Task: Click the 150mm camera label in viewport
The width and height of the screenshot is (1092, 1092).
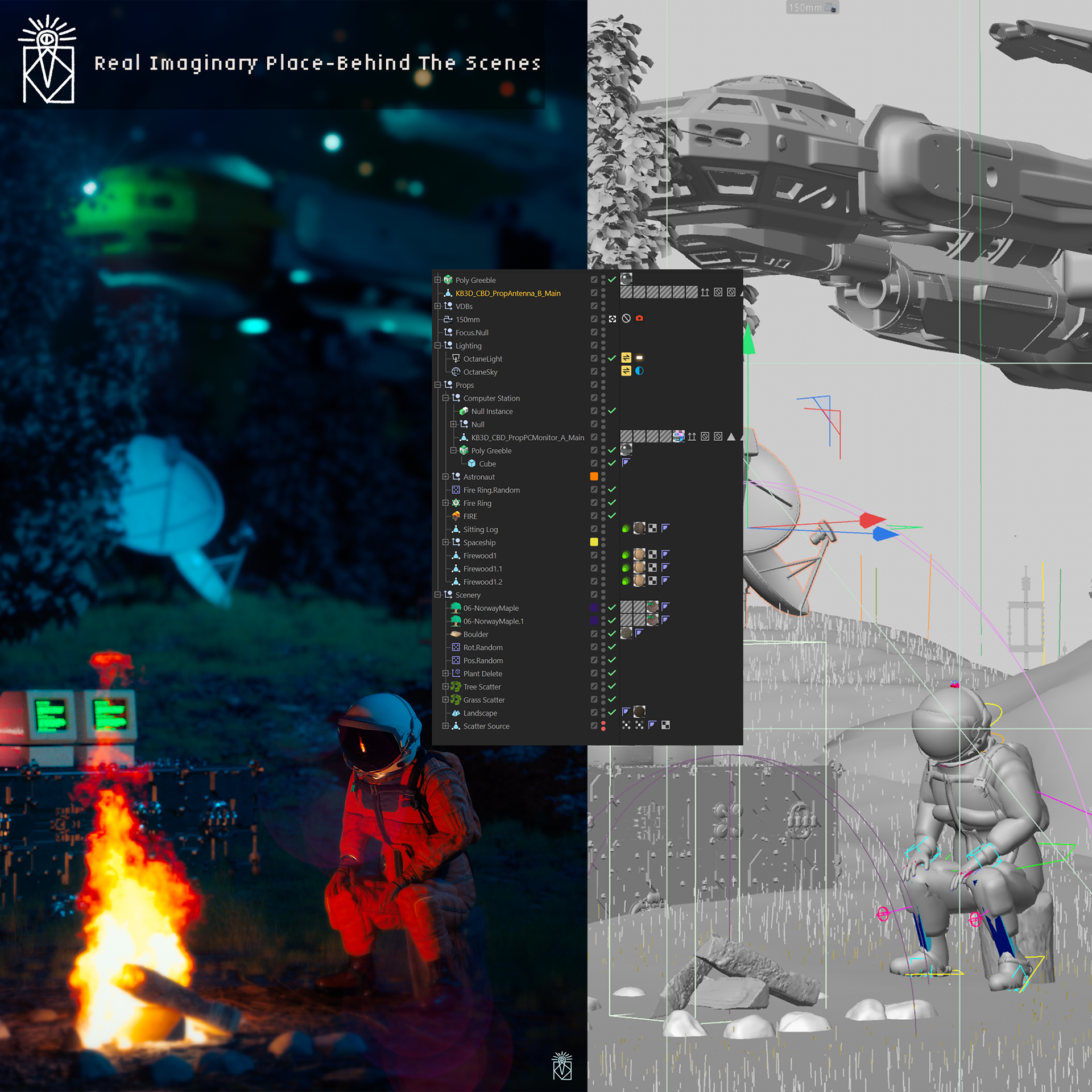Action: 812,7
